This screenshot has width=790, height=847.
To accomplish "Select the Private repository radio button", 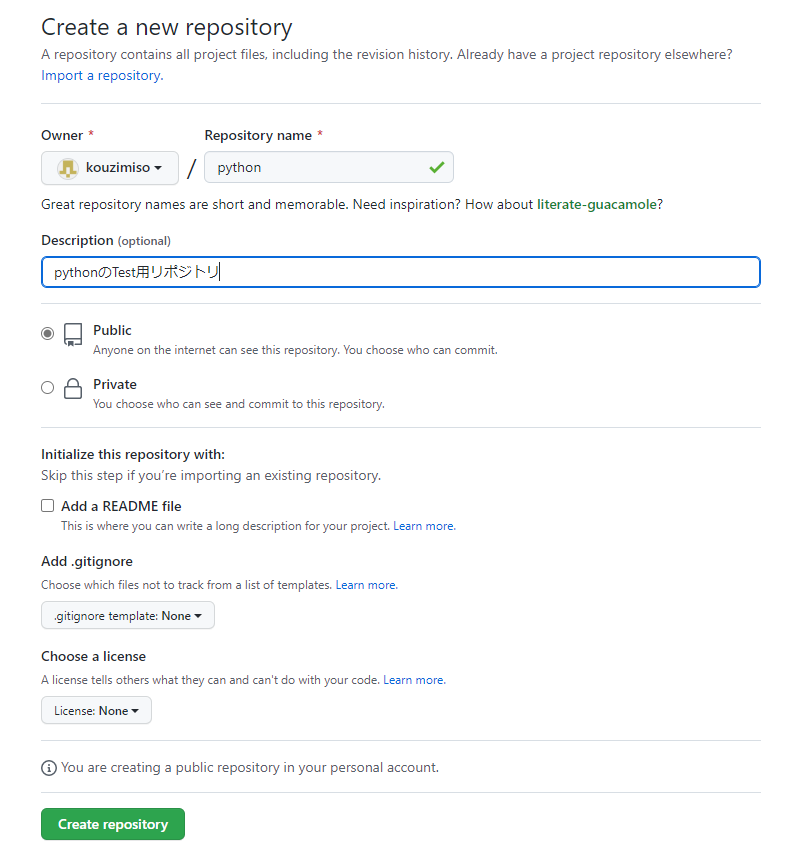I will pyautogui.click(x=47, y=387).
